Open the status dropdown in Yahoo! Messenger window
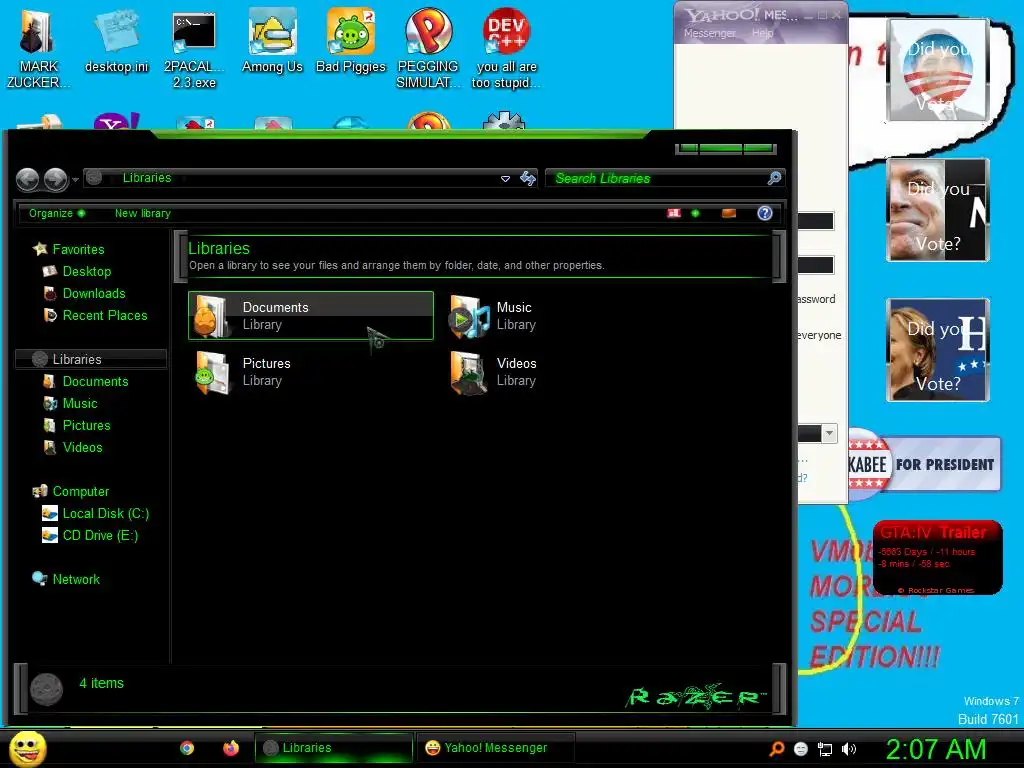 pos(829,433)
